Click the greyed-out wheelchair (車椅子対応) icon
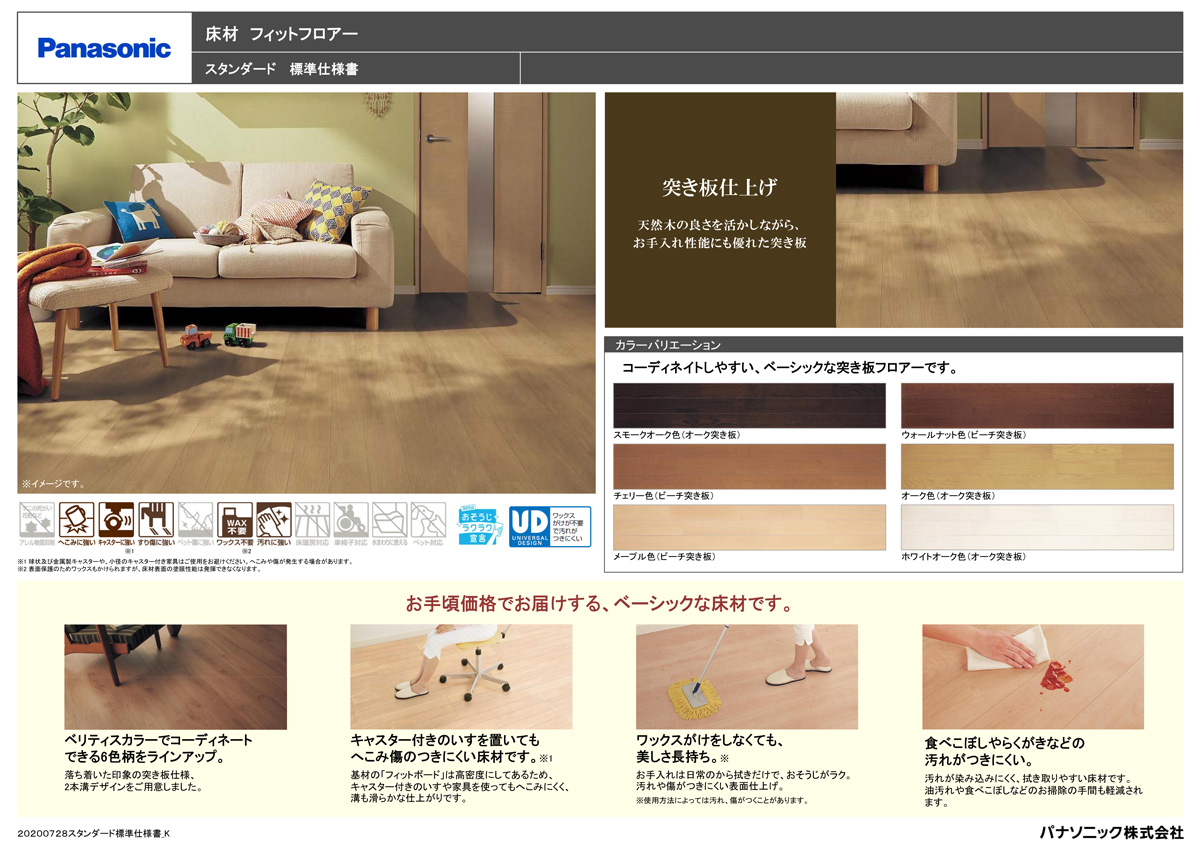 click(351, 520)
